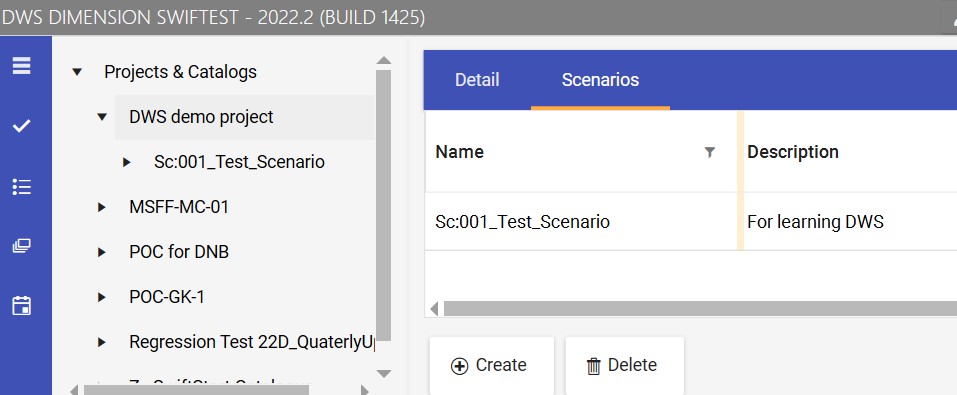The image size is (957, 395).
Task: Open the bulleted list icon in sidebar
Action: point(21,187)
